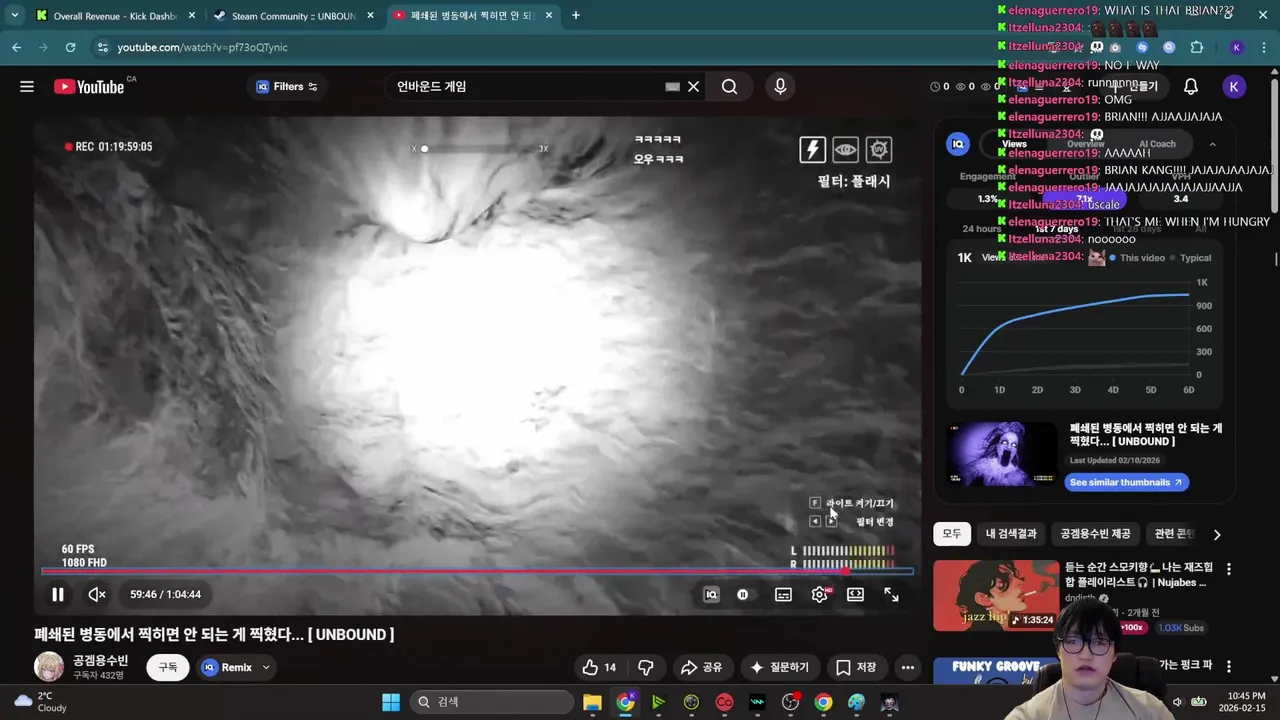Open the Windows Start menu
Image resolution: width=1280 pixels, height=720 pixels.
(391, 702)
